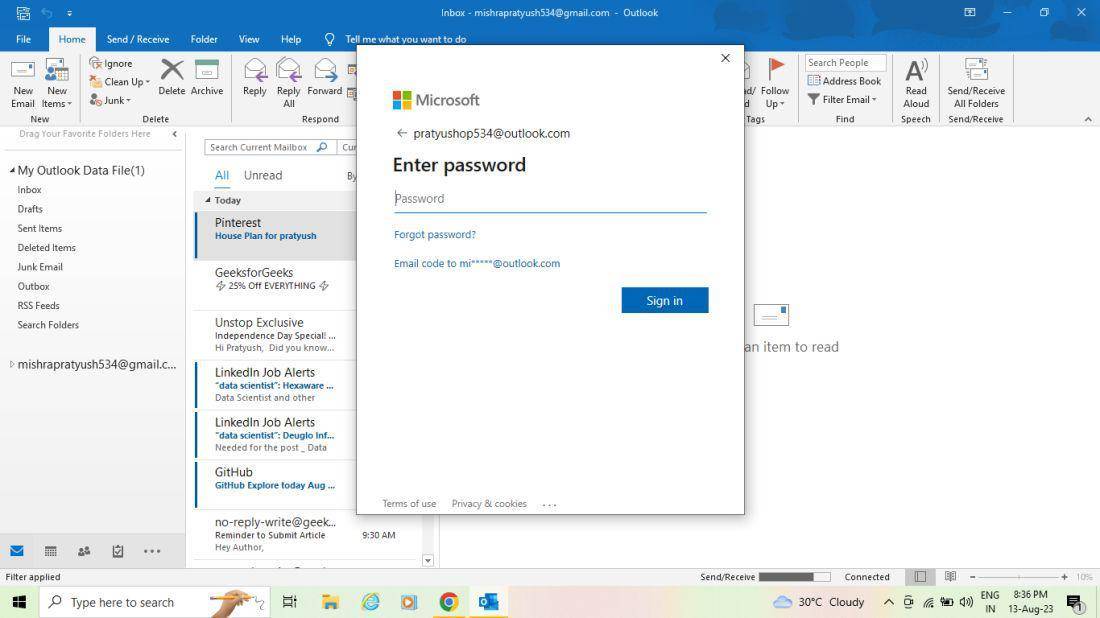1100x618 pixels.
Task: Collapse the My Outlook Data File tree
Action: 12,170
